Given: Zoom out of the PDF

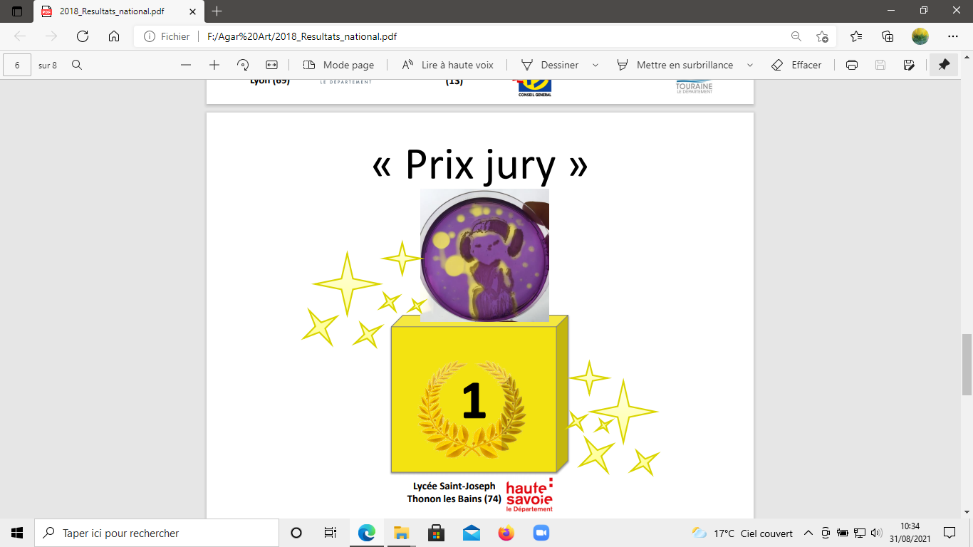Looking at the screenshot, I should 186,65.
